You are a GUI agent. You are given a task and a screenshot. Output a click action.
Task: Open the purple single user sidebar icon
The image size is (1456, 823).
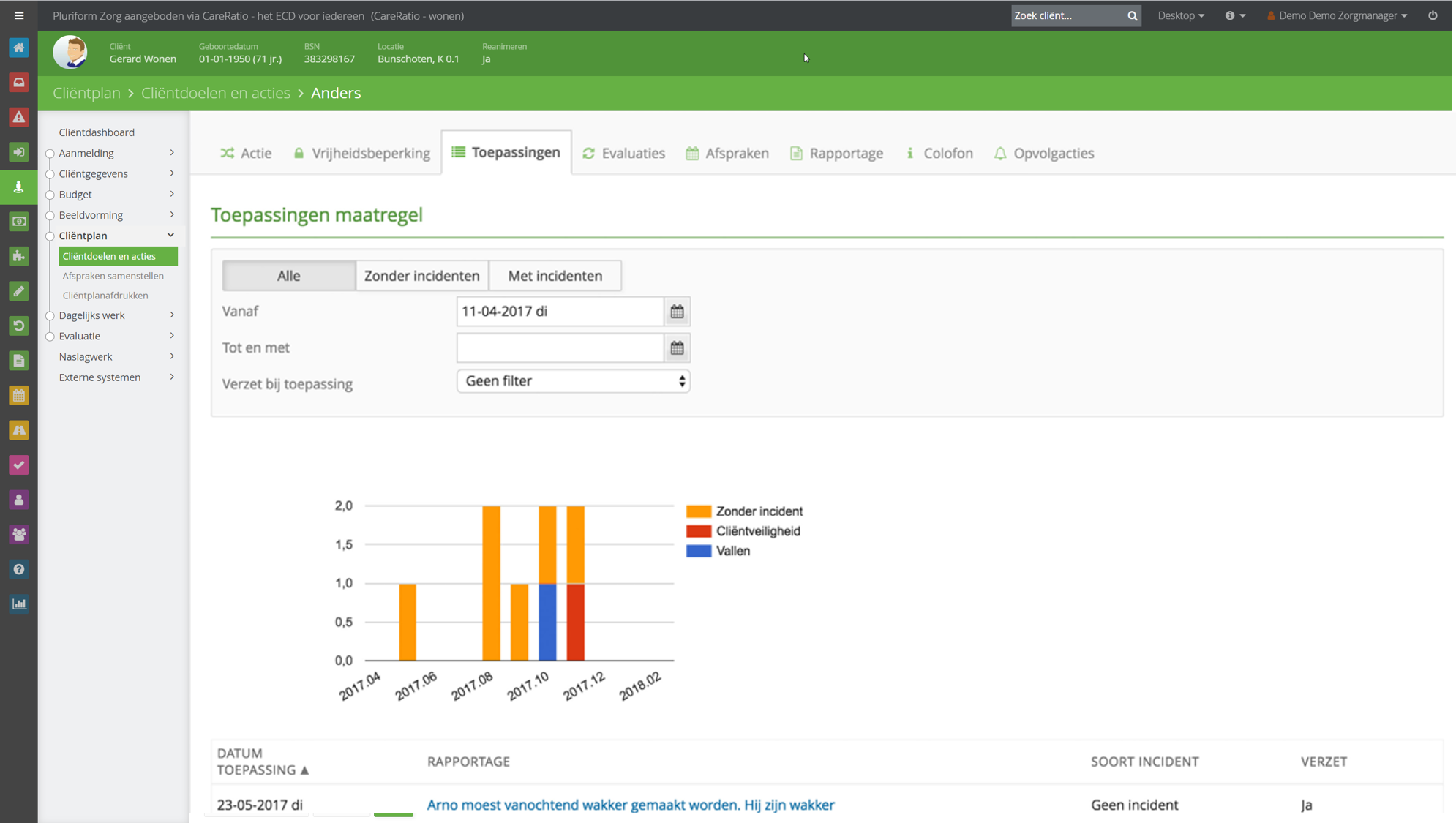(19, 500)
